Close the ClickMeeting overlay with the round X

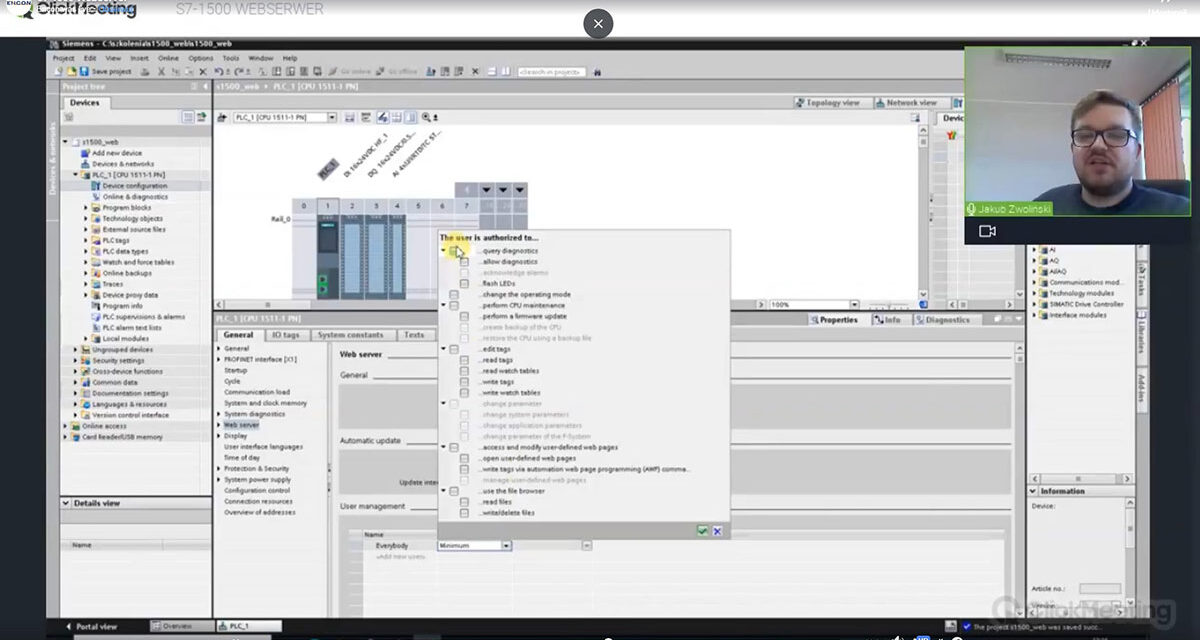click(598, 23)
